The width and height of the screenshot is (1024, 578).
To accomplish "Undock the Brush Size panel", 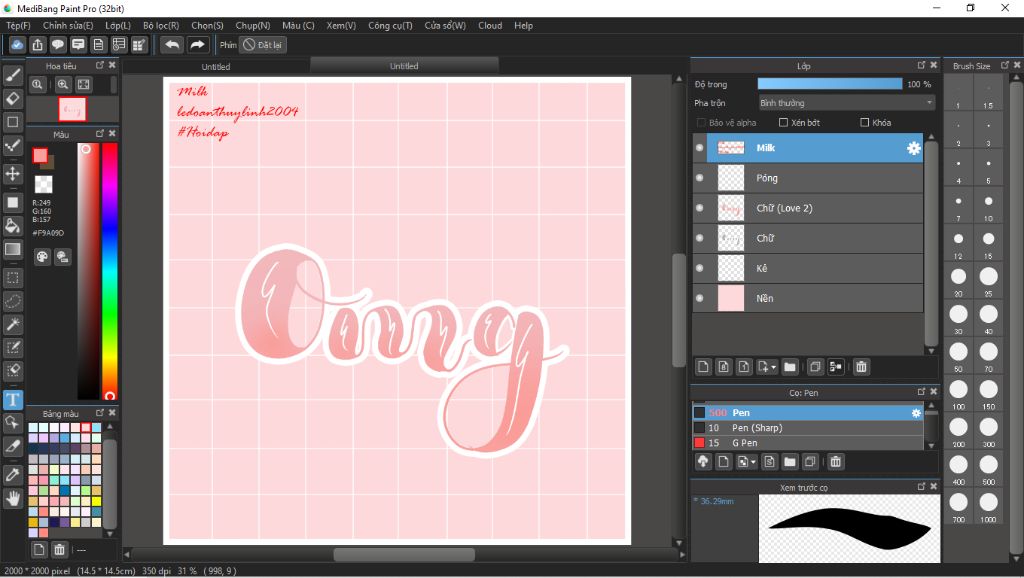I will click(x=1004, y=65).
